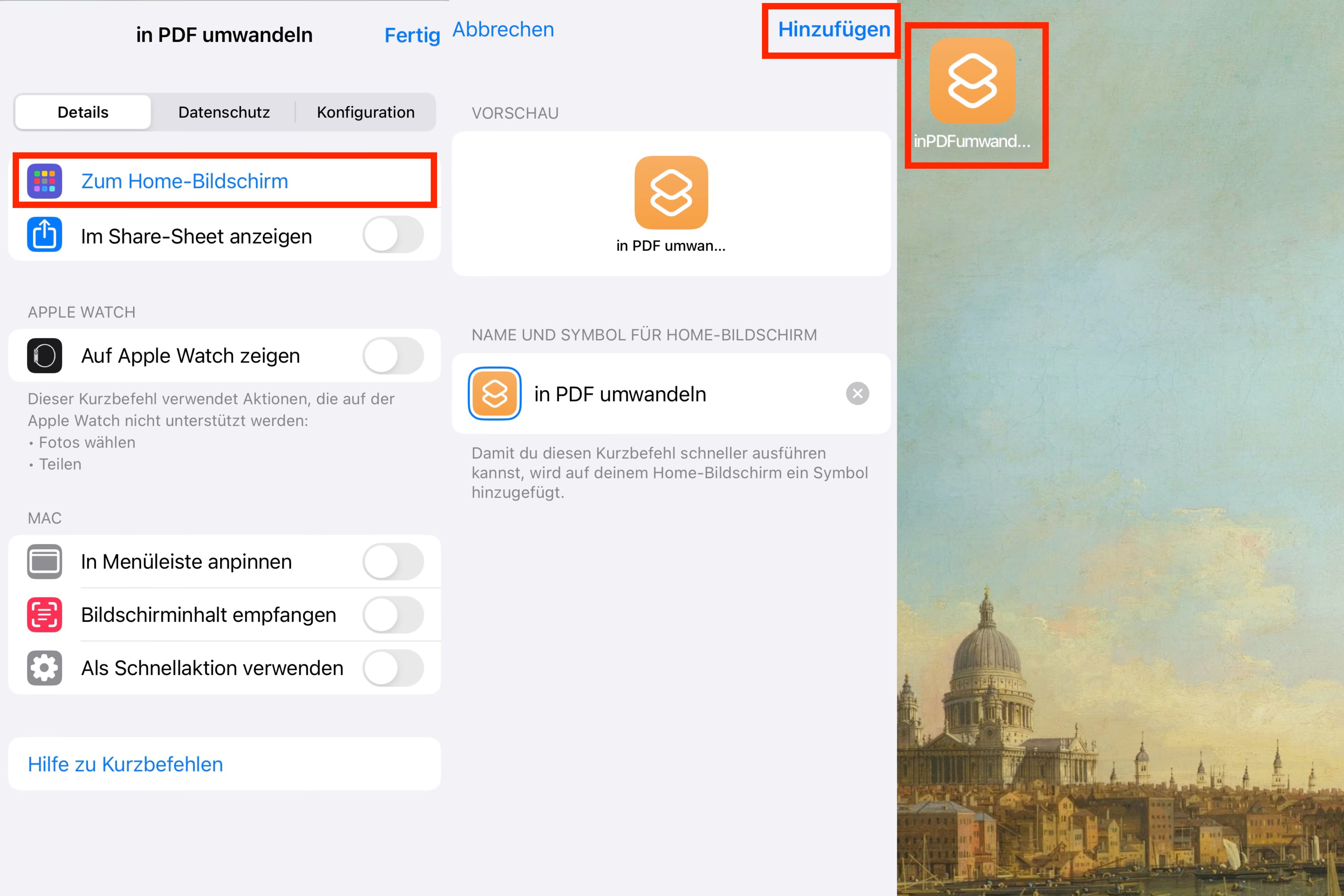Open the inPDFumwand home screen shortcut
1344x896 pixels.
(x=973, y=81)
